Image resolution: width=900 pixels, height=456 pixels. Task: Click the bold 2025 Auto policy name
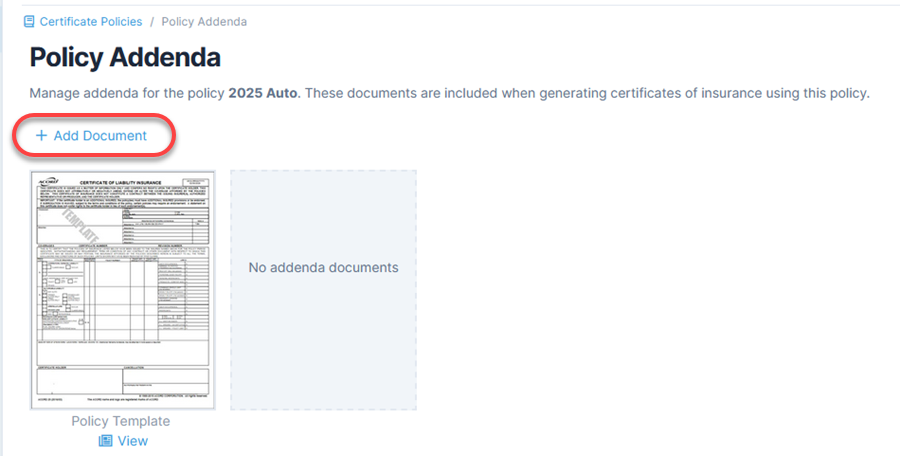tap(263, 93)
